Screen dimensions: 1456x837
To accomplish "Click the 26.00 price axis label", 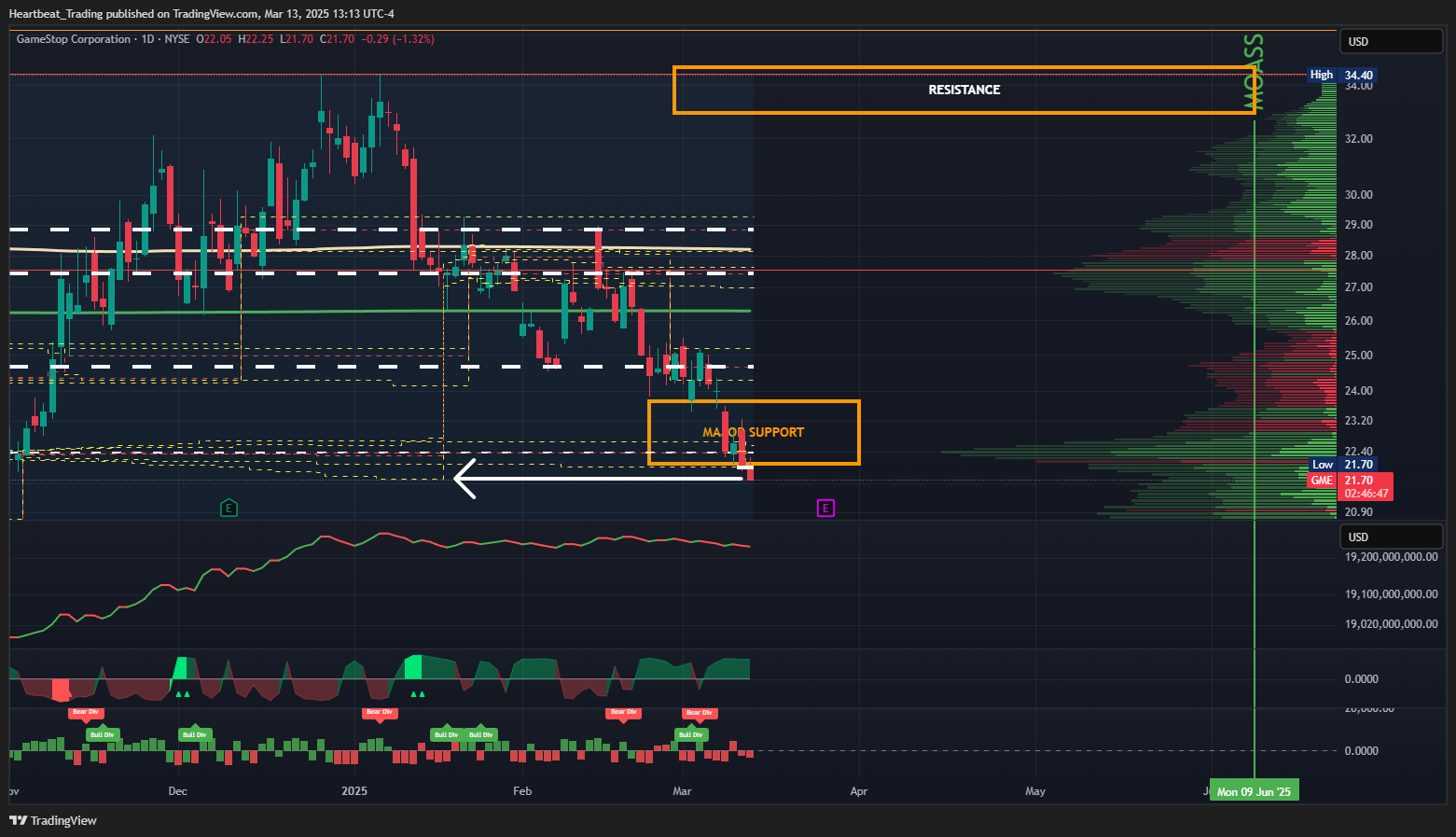I will [x=1358, y=321].
